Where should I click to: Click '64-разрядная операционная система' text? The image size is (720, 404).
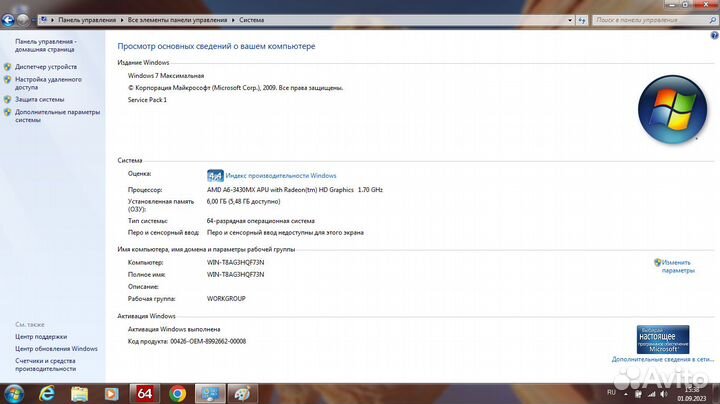click(260, 221)
